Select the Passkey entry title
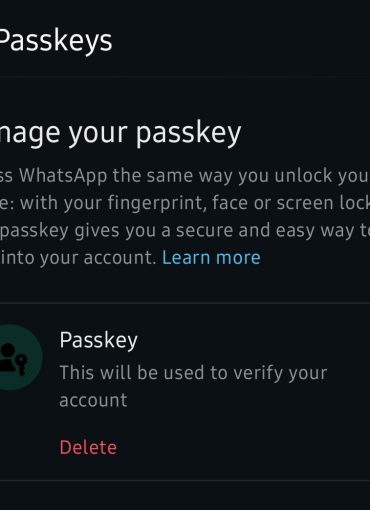 coord(99,340)
